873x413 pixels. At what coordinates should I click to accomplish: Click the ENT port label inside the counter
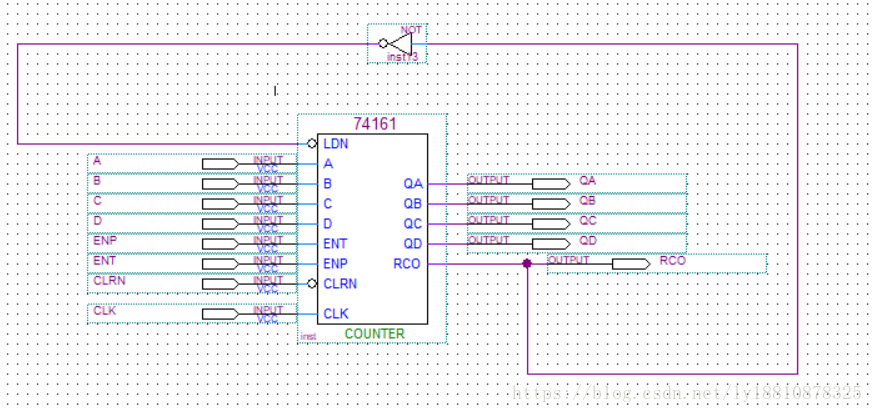335,244
